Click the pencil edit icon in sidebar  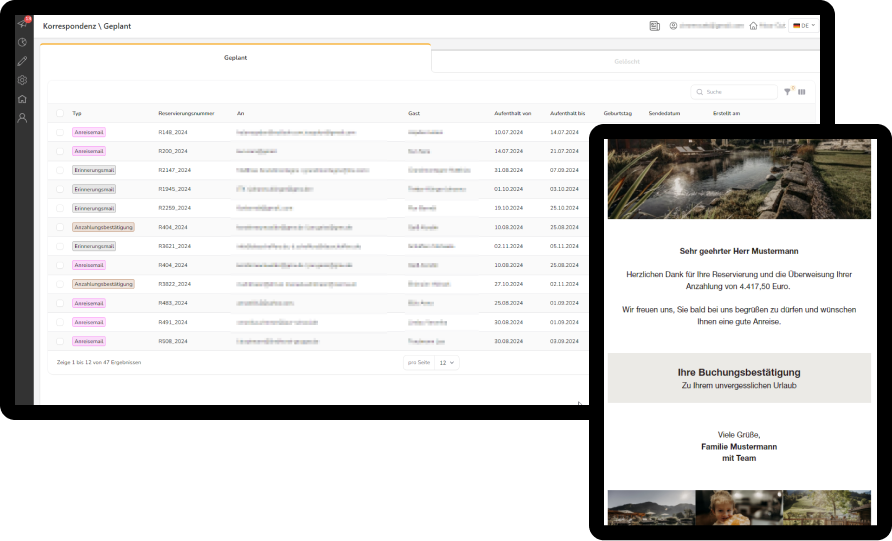point(22,61)
